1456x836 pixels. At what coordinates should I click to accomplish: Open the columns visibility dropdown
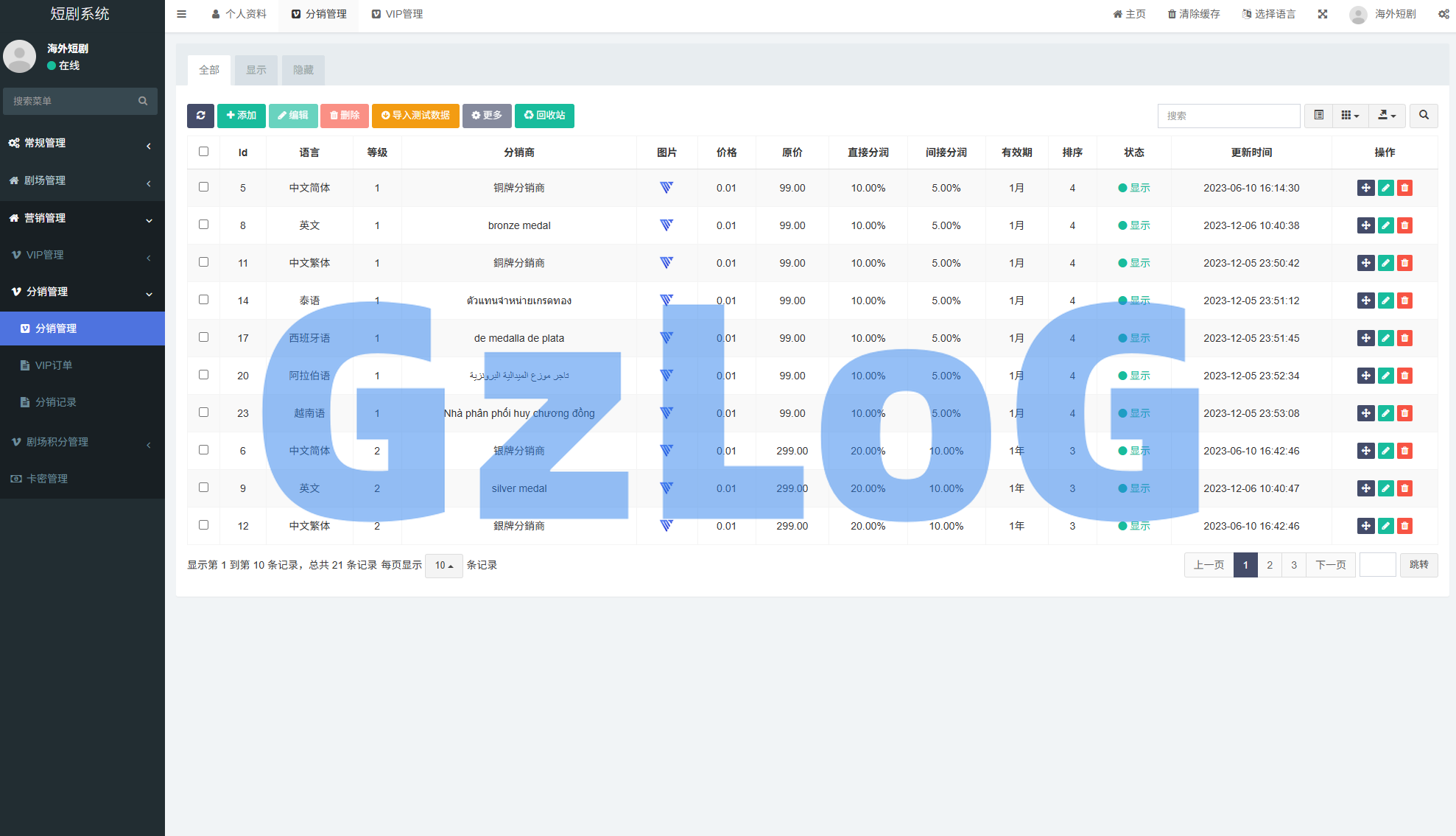1350,116
